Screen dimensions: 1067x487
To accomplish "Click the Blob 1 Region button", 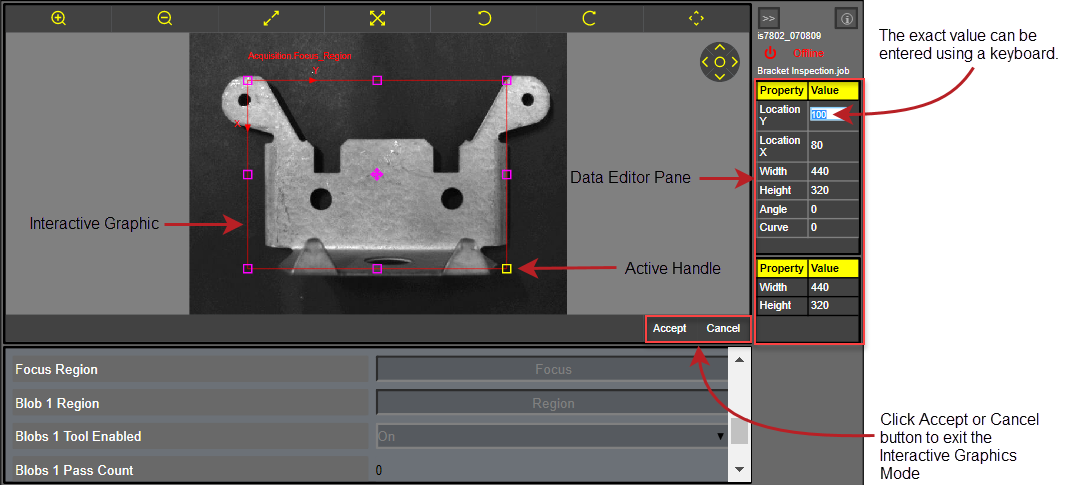I will coord(553,403).
